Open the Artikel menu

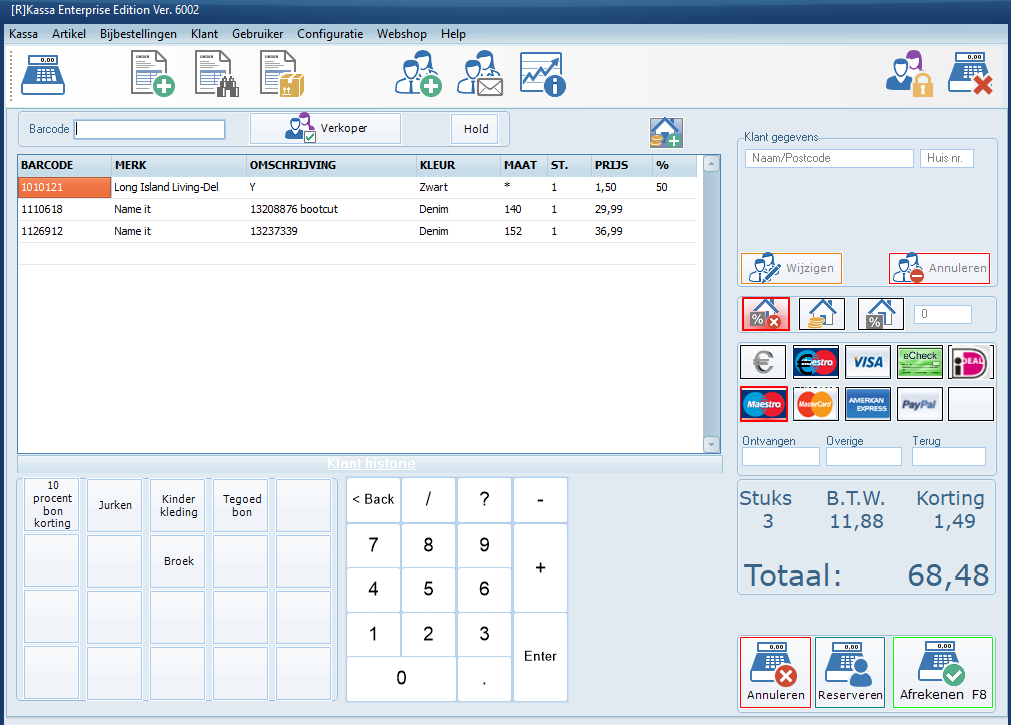[69, 34]
